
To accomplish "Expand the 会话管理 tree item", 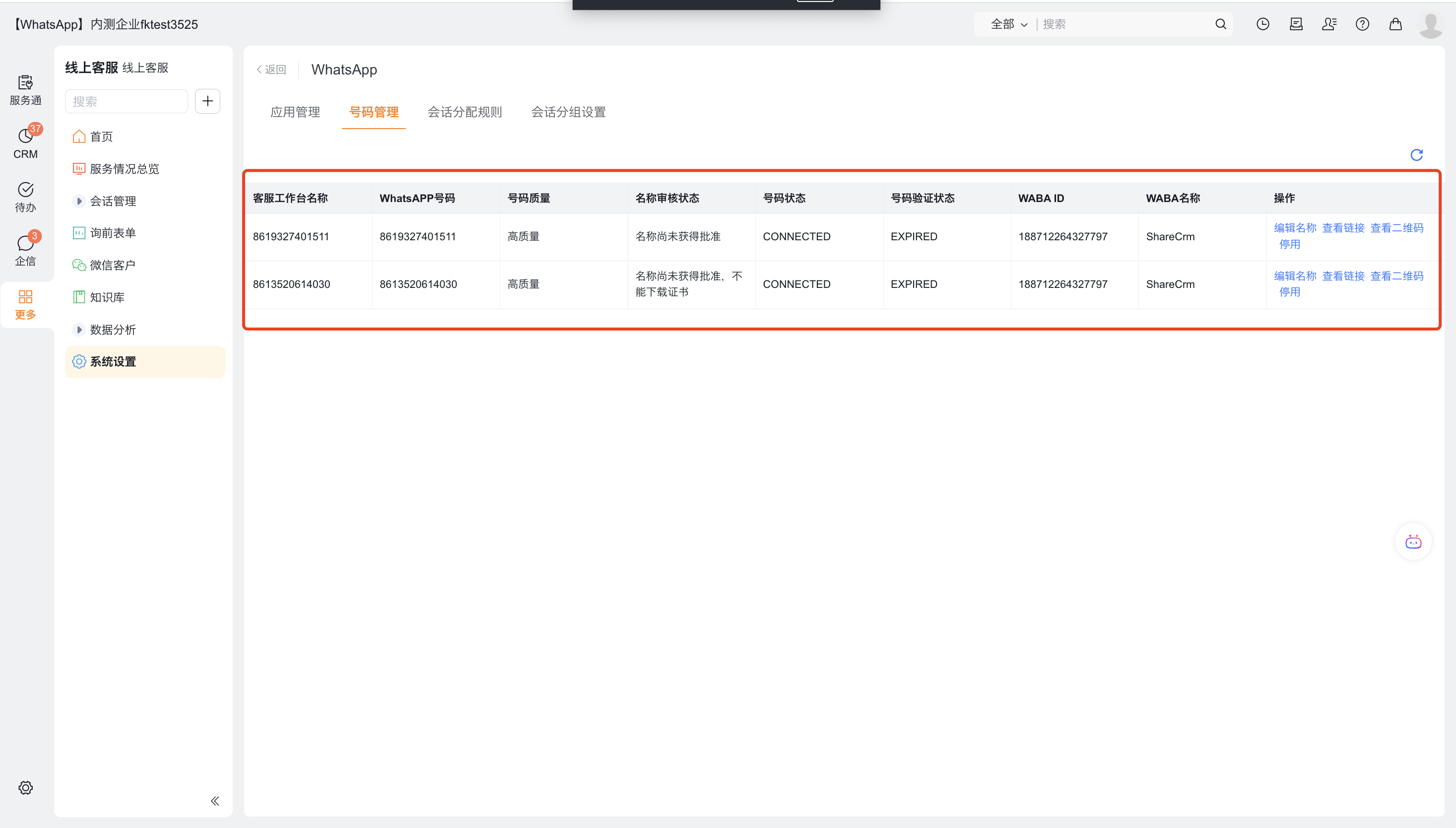I will pyautogui.click(x=79, y=201).
